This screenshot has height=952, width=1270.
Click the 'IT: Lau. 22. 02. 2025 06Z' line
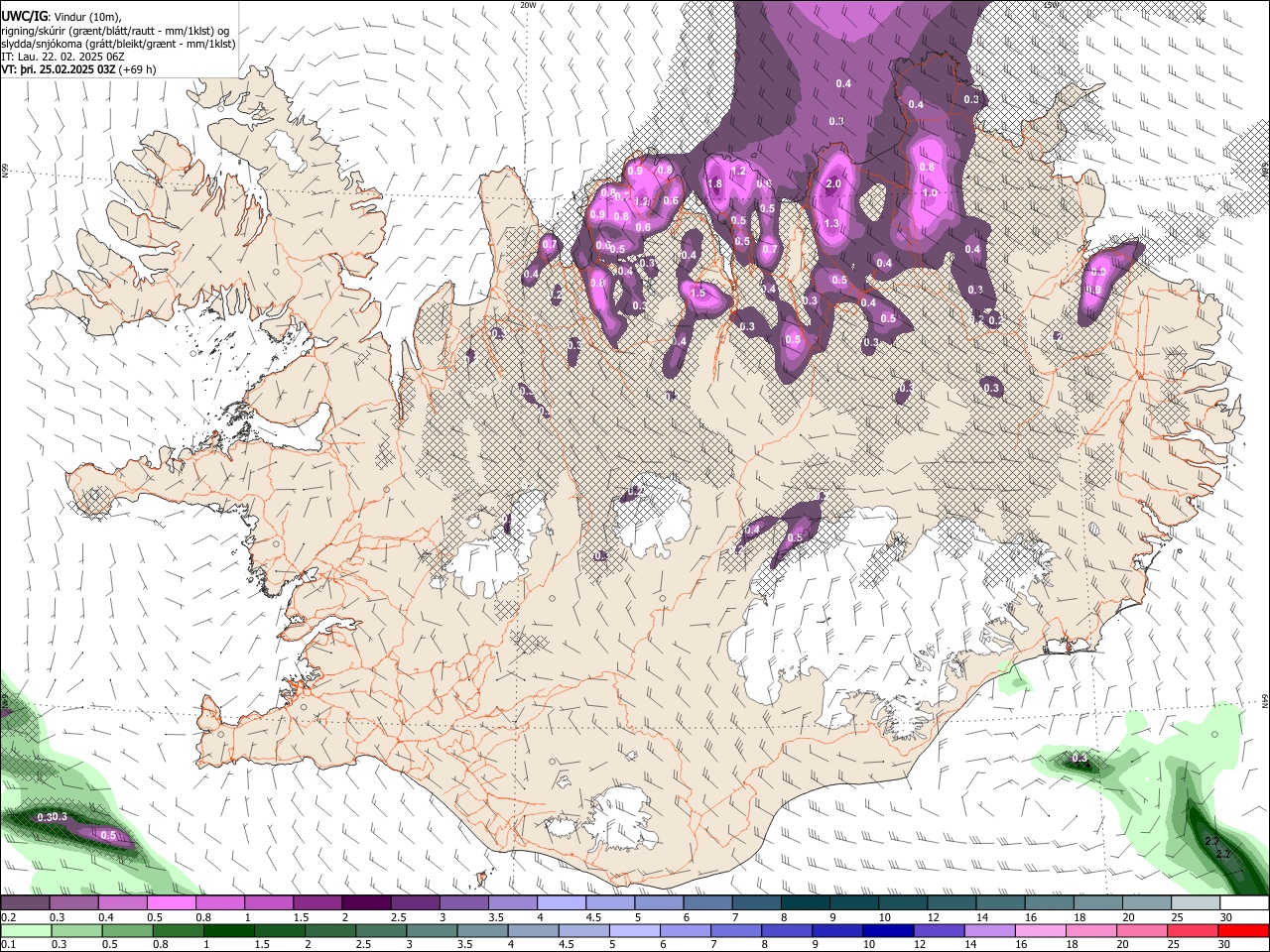pos(63,57)
